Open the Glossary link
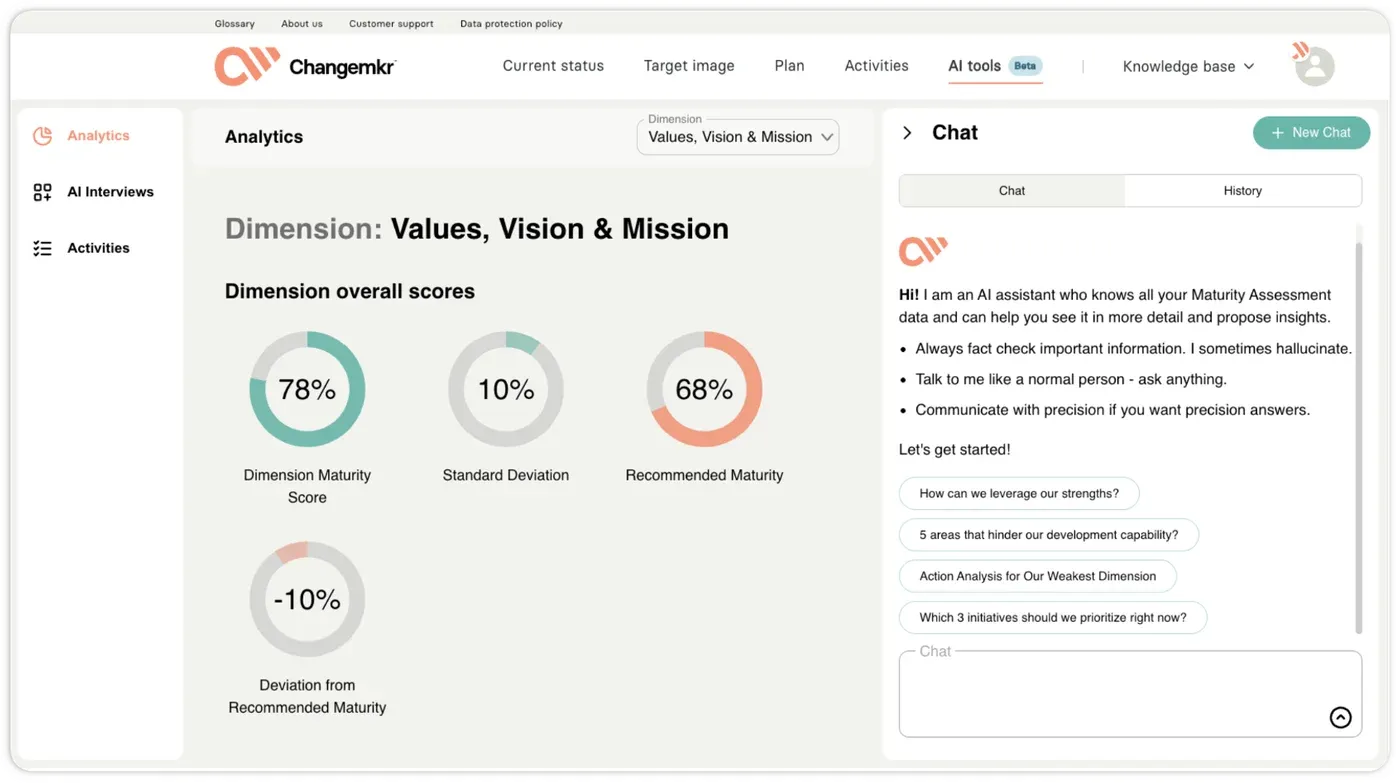The width and height of the screenshot is (1400, 783). [235, 24]
